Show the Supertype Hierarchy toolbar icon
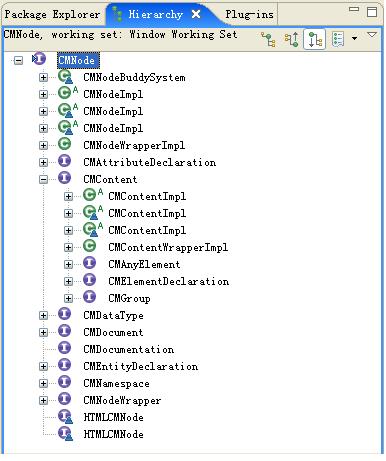The height and width of the screenshot is (461, 386). [292, 40]
